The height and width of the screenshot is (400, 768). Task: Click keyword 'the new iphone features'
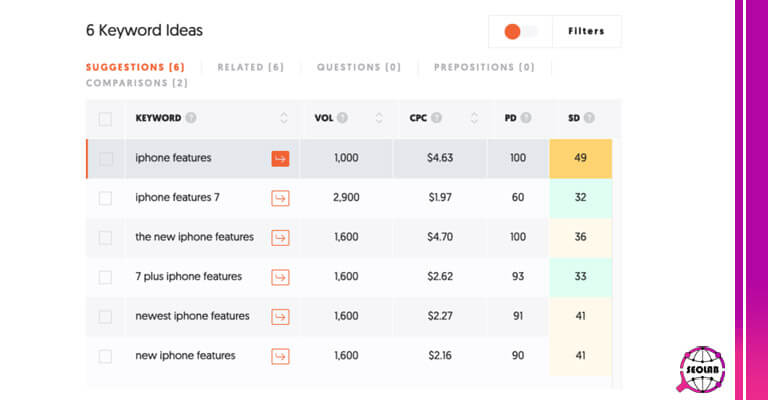(x=194, y=237)
